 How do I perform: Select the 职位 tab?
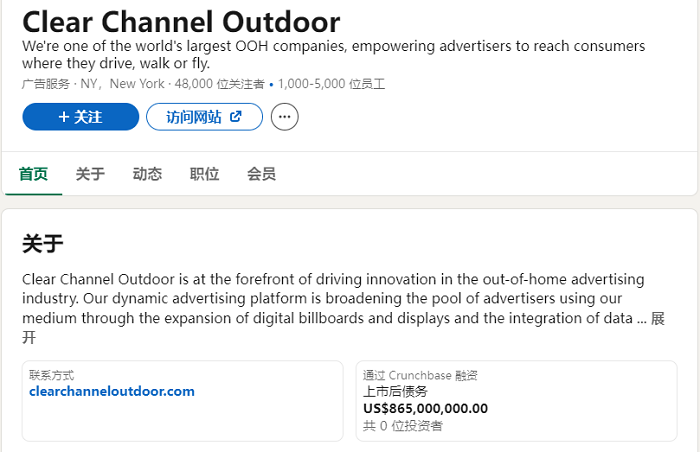204,174
